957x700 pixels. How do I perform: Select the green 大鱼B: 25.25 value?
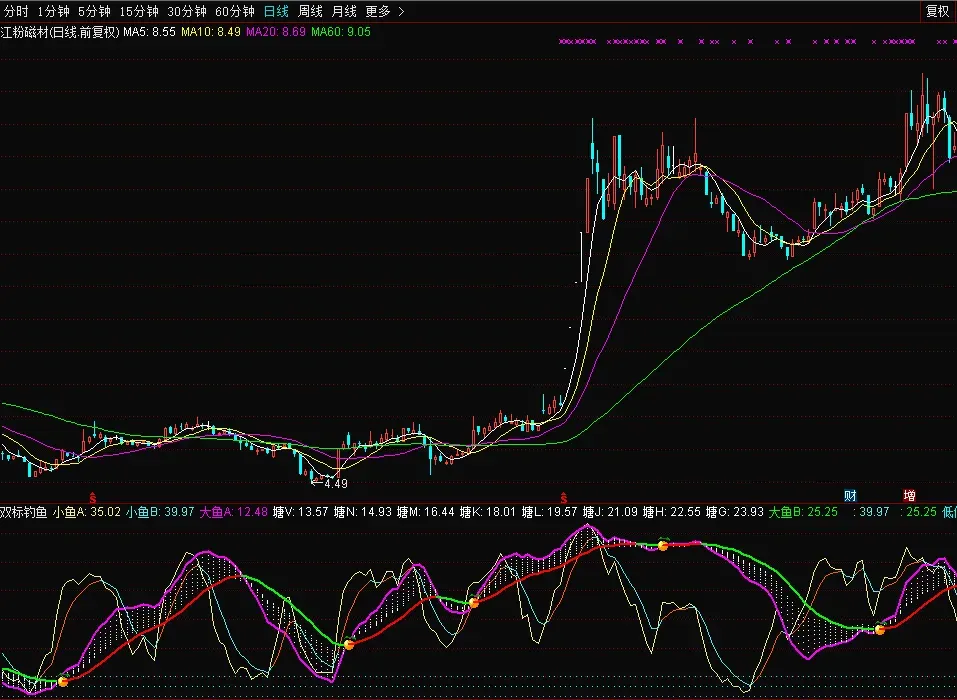803,512
